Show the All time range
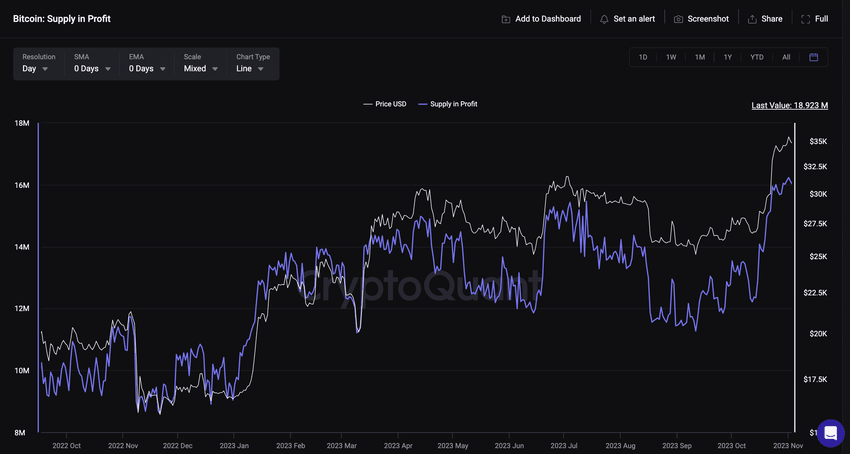Screen dimensions: 850x454 786,57
